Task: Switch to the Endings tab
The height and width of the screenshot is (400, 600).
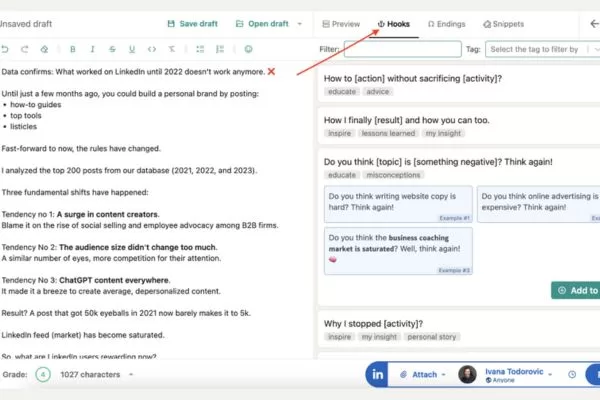Action: click(x=446, y=24)
